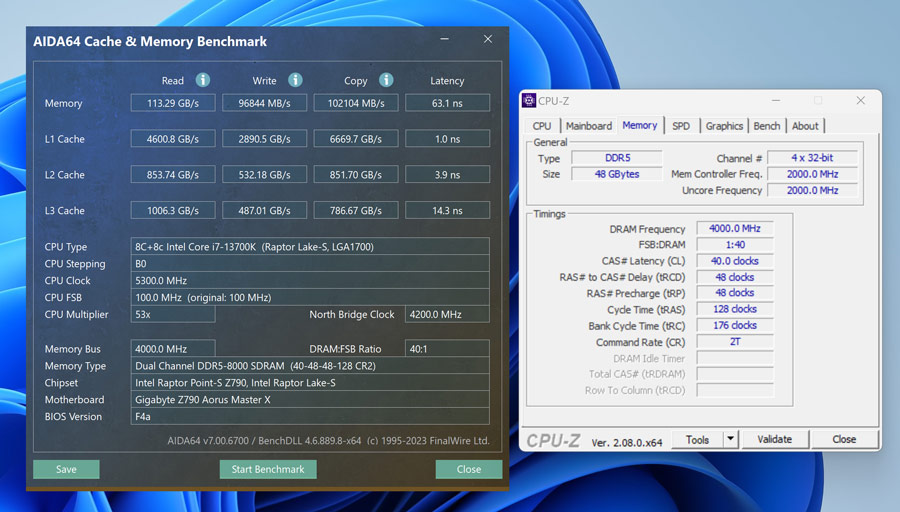Open the Mainboard tab in CPU-Z
This screenshot has height=512, width=900.
(x=588, y=126)
